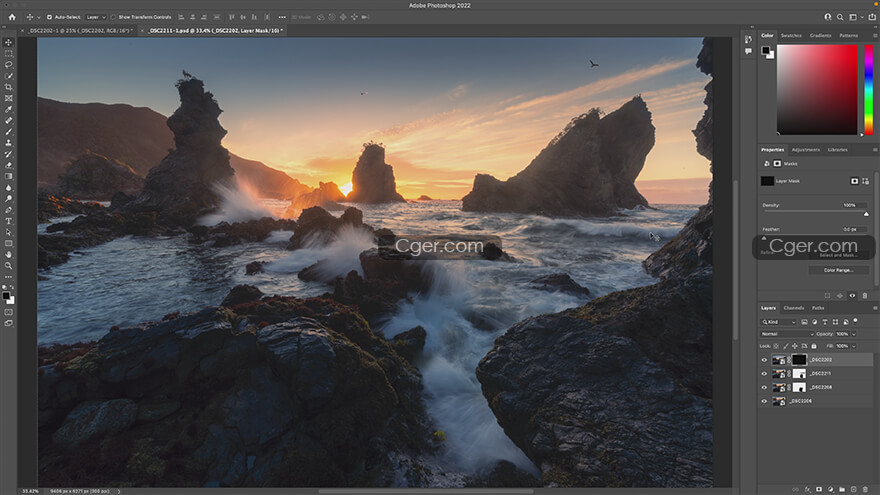The image size is (880, 495).
Task: Check Show Transform Controls
Action: [114, 17]
